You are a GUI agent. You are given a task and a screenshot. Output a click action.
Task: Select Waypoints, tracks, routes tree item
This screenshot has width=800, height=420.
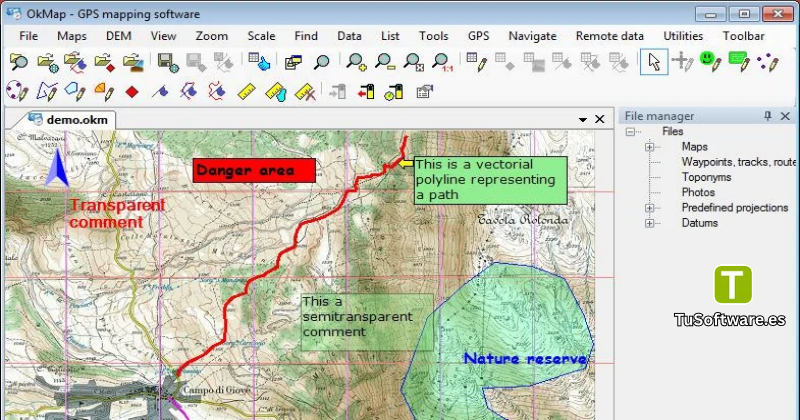[738, 162]
